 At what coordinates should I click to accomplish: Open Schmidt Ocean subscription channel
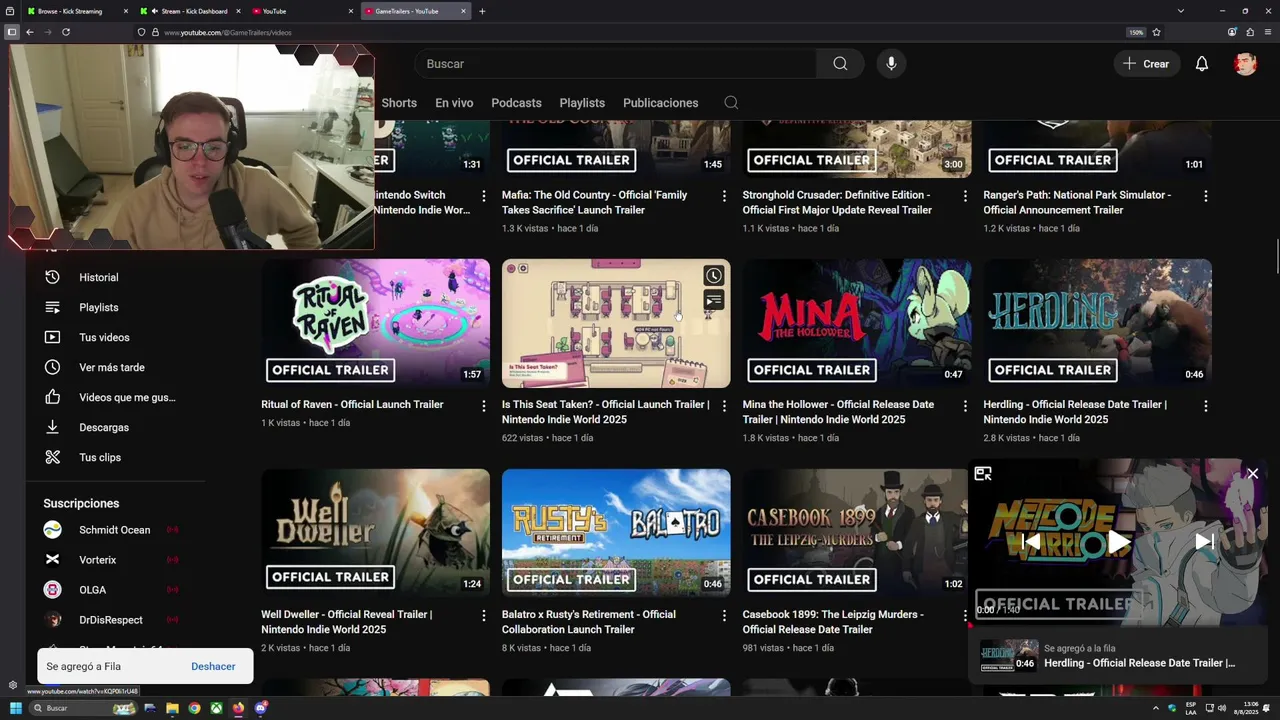[113, 530]
